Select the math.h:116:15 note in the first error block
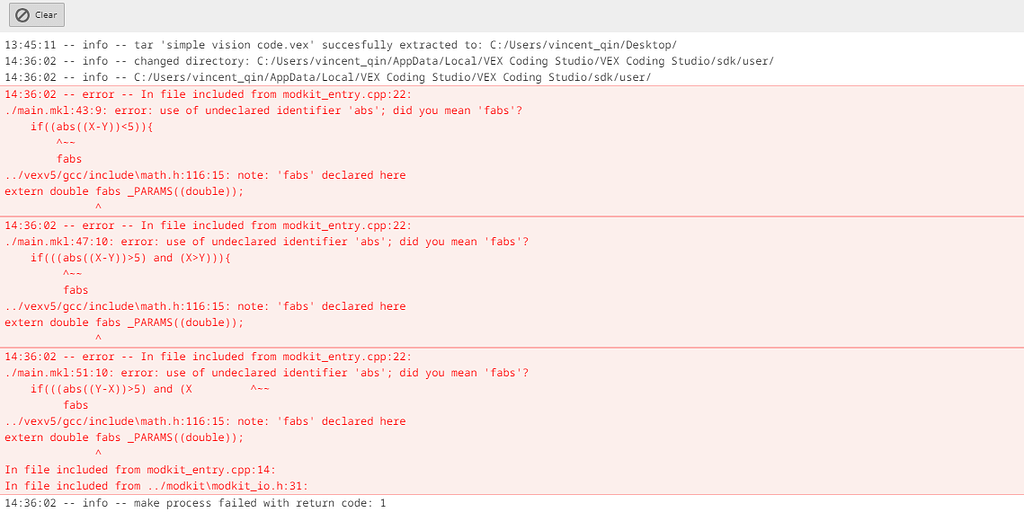 205,175
